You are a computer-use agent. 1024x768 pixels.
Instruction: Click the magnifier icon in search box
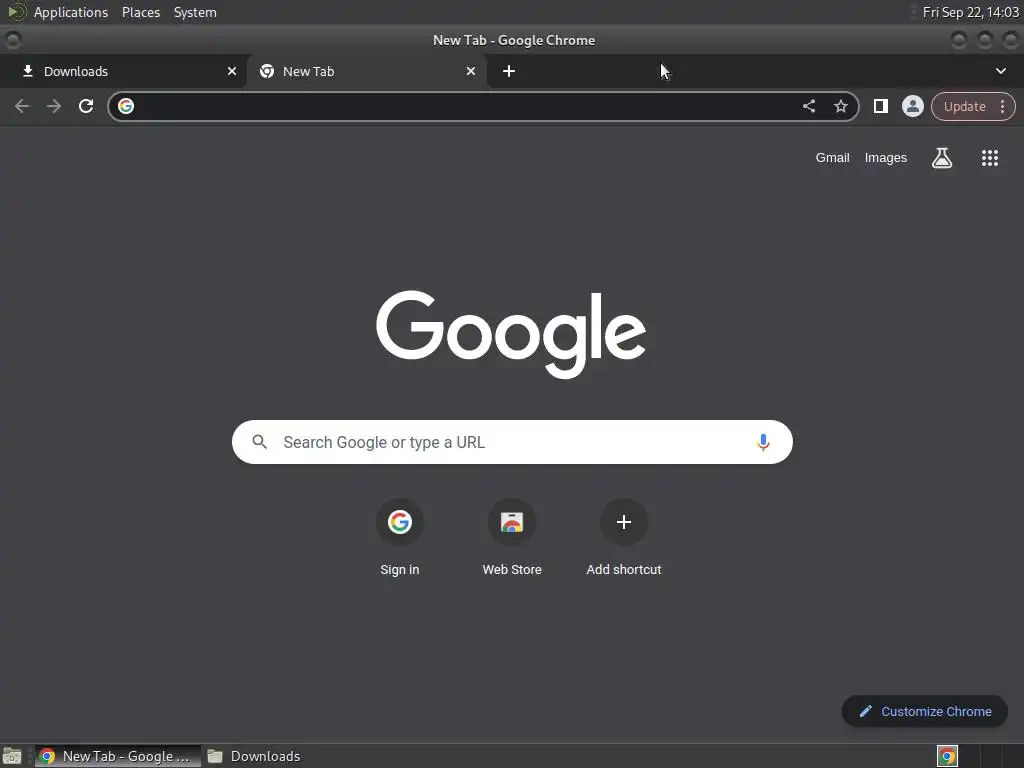tap(259, 442)
